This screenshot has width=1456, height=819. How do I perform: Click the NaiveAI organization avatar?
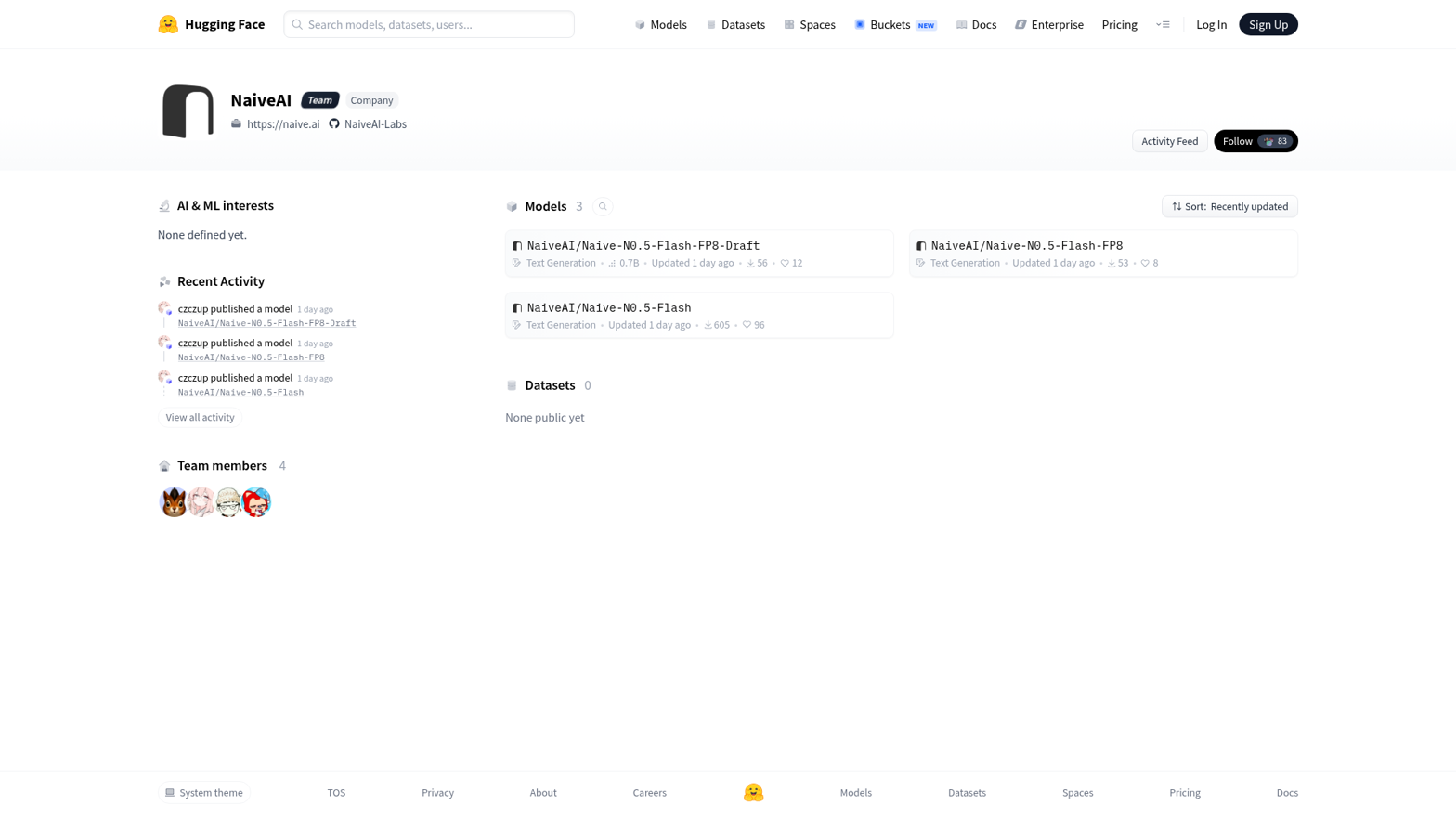pyautogui.click(x=188, y=111)
